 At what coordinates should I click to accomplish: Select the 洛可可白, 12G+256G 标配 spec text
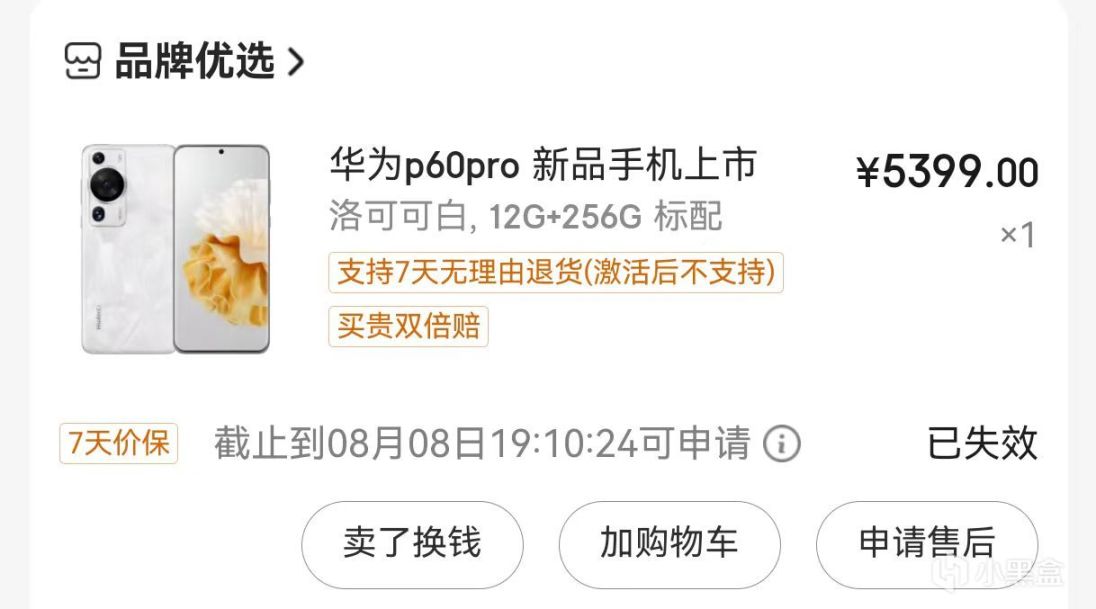pyautogui.click(x=526, y=216)
